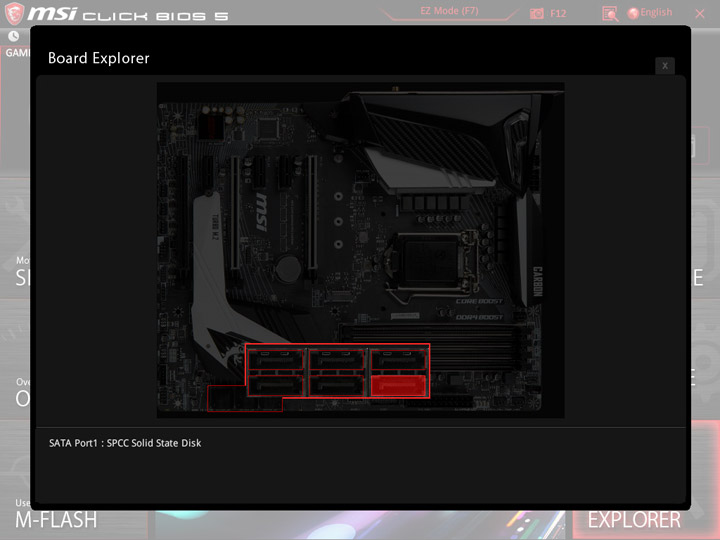The image size is (720, 540).
Task: Close the Board Explorer dialog
Action: 664,66
